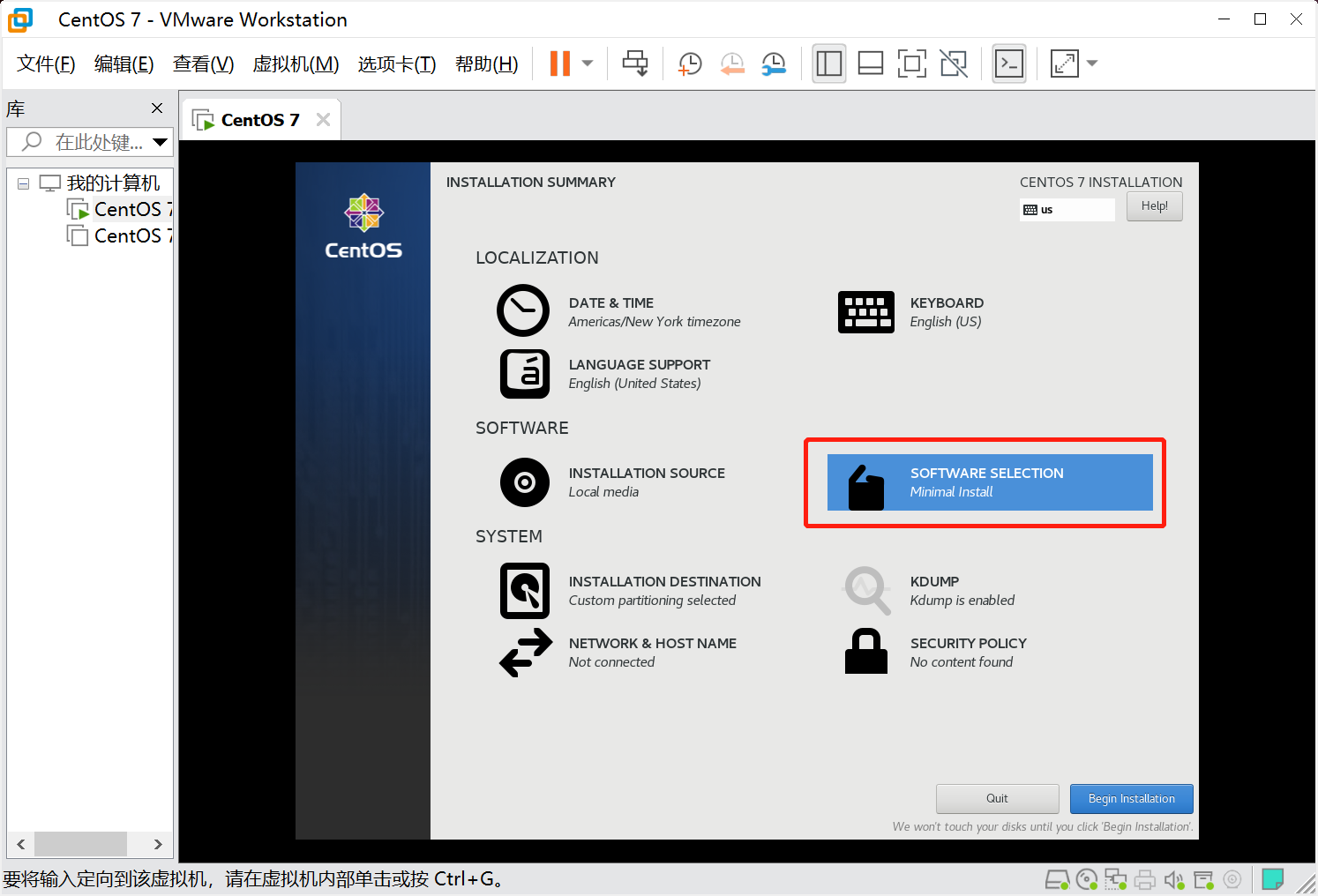Screen dimensions: 1318x896
Task: Open the Kdump magnifier icon
Action: (x=867, y=590)
